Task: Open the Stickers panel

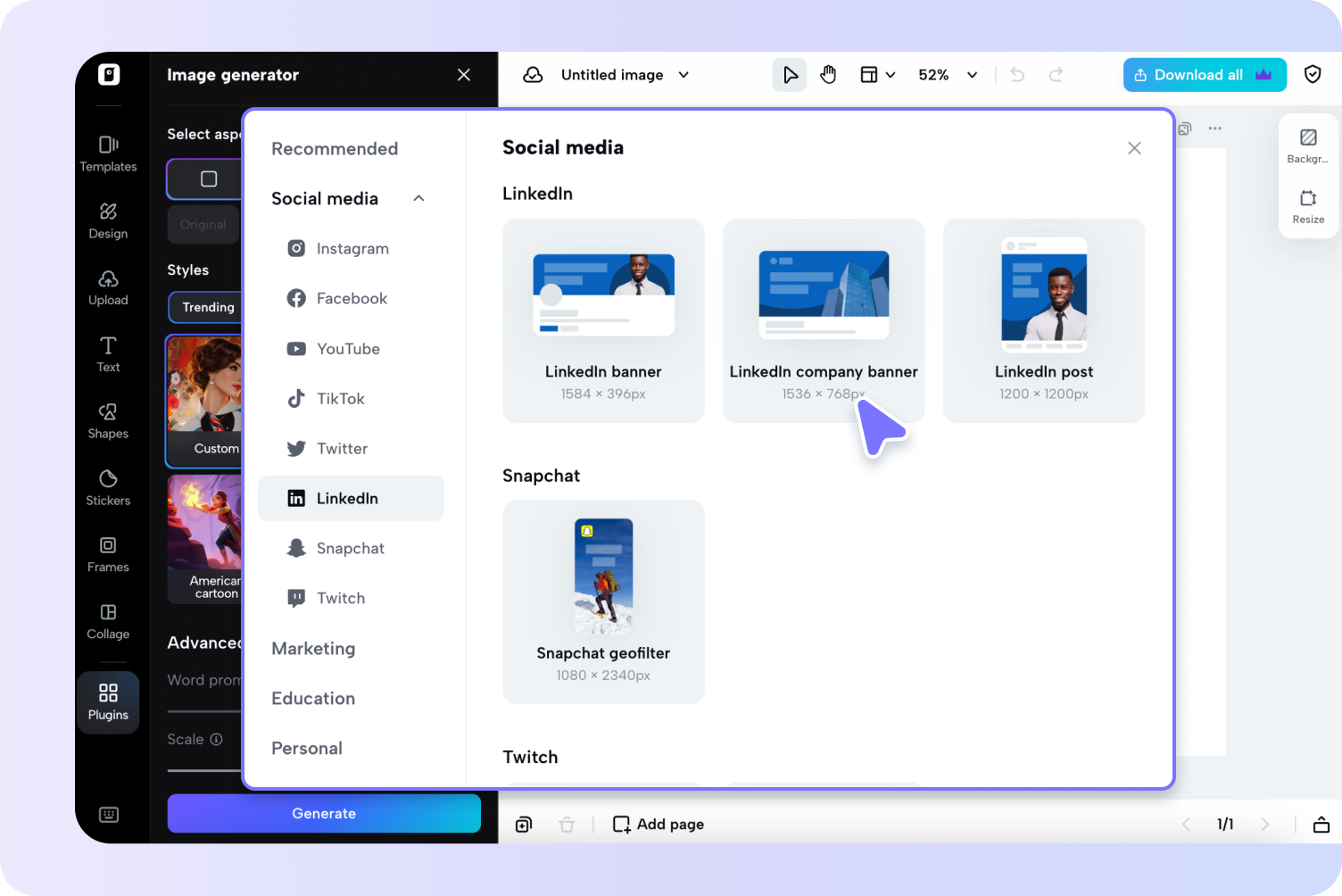Action: [x=108, y=488]
